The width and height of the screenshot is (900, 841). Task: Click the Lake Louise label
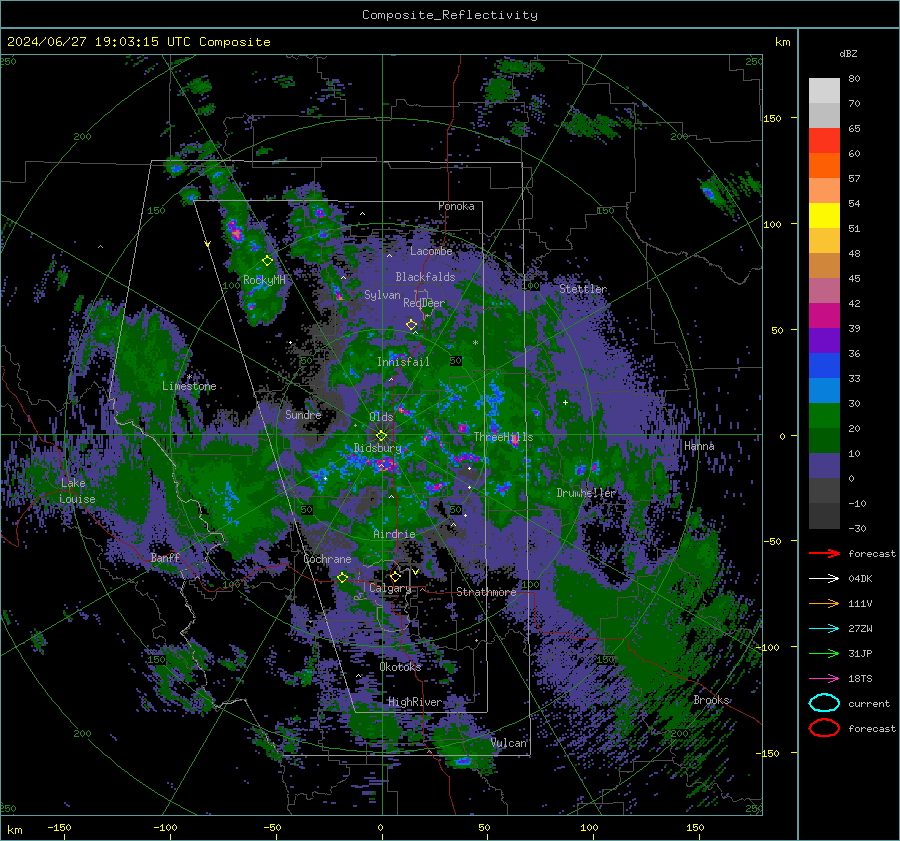pyautogui.click(x=77, y=491)
